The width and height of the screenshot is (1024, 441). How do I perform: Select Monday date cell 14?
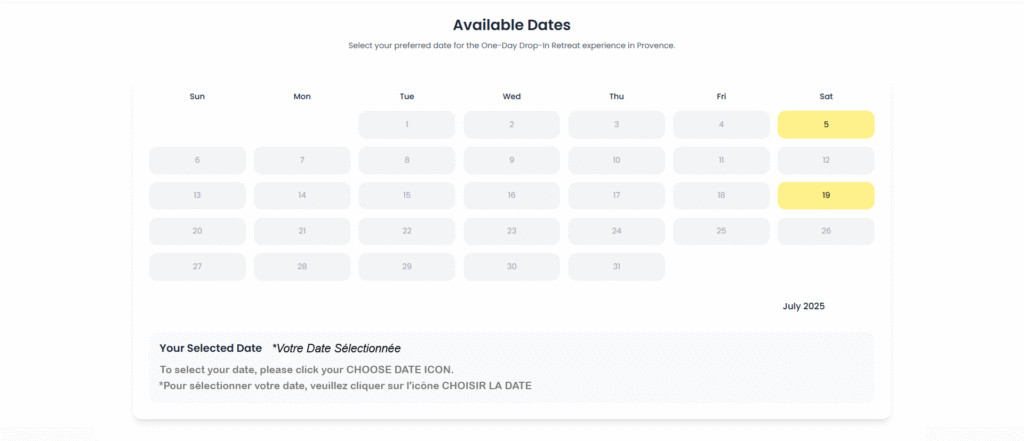pyautogui.click(x=302, y=195)
